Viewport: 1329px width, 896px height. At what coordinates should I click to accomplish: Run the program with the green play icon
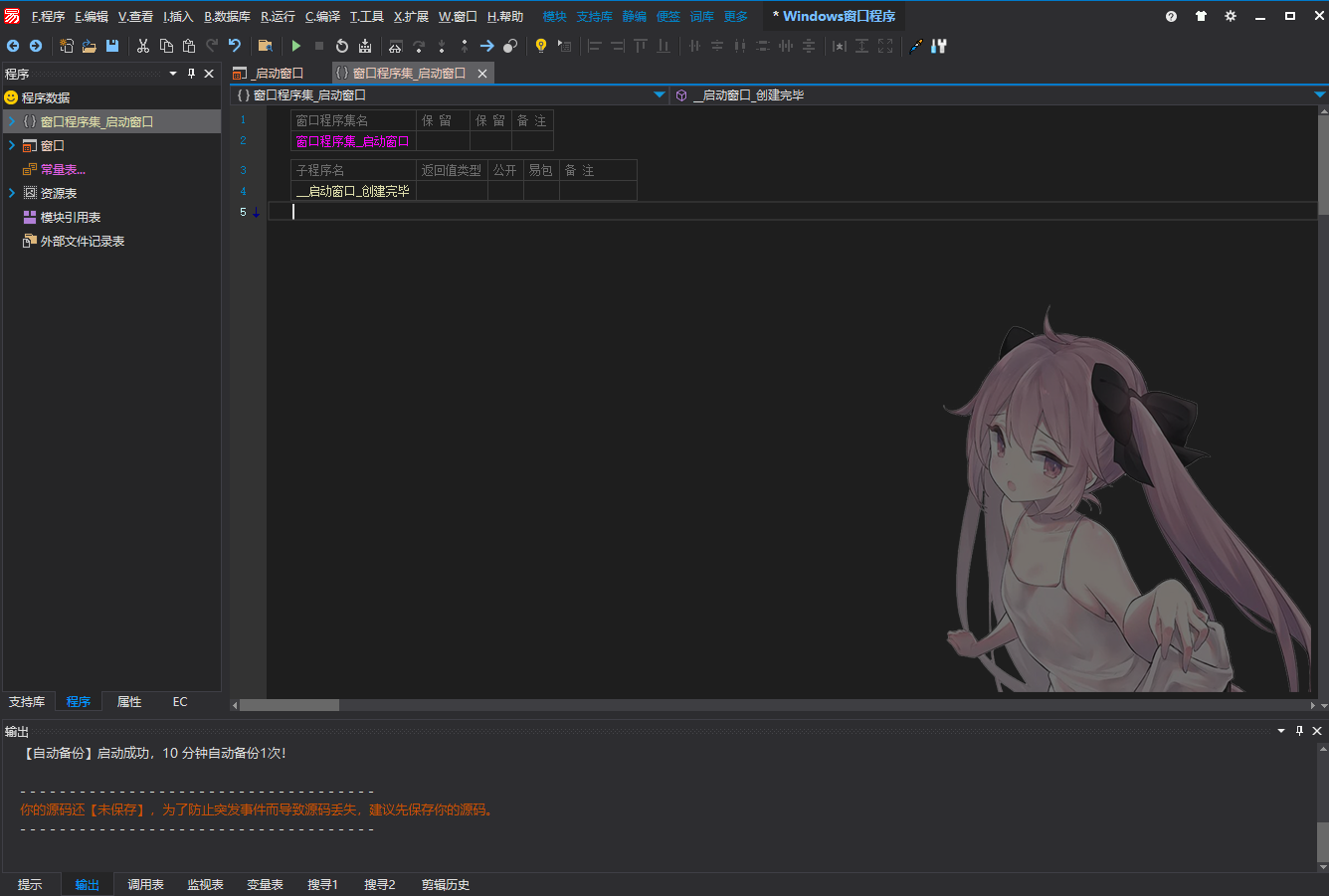(x=296, y=46)
